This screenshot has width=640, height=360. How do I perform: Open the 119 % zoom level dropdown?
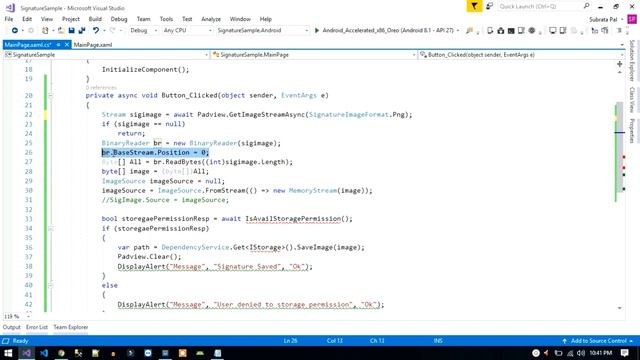(17, 316)
